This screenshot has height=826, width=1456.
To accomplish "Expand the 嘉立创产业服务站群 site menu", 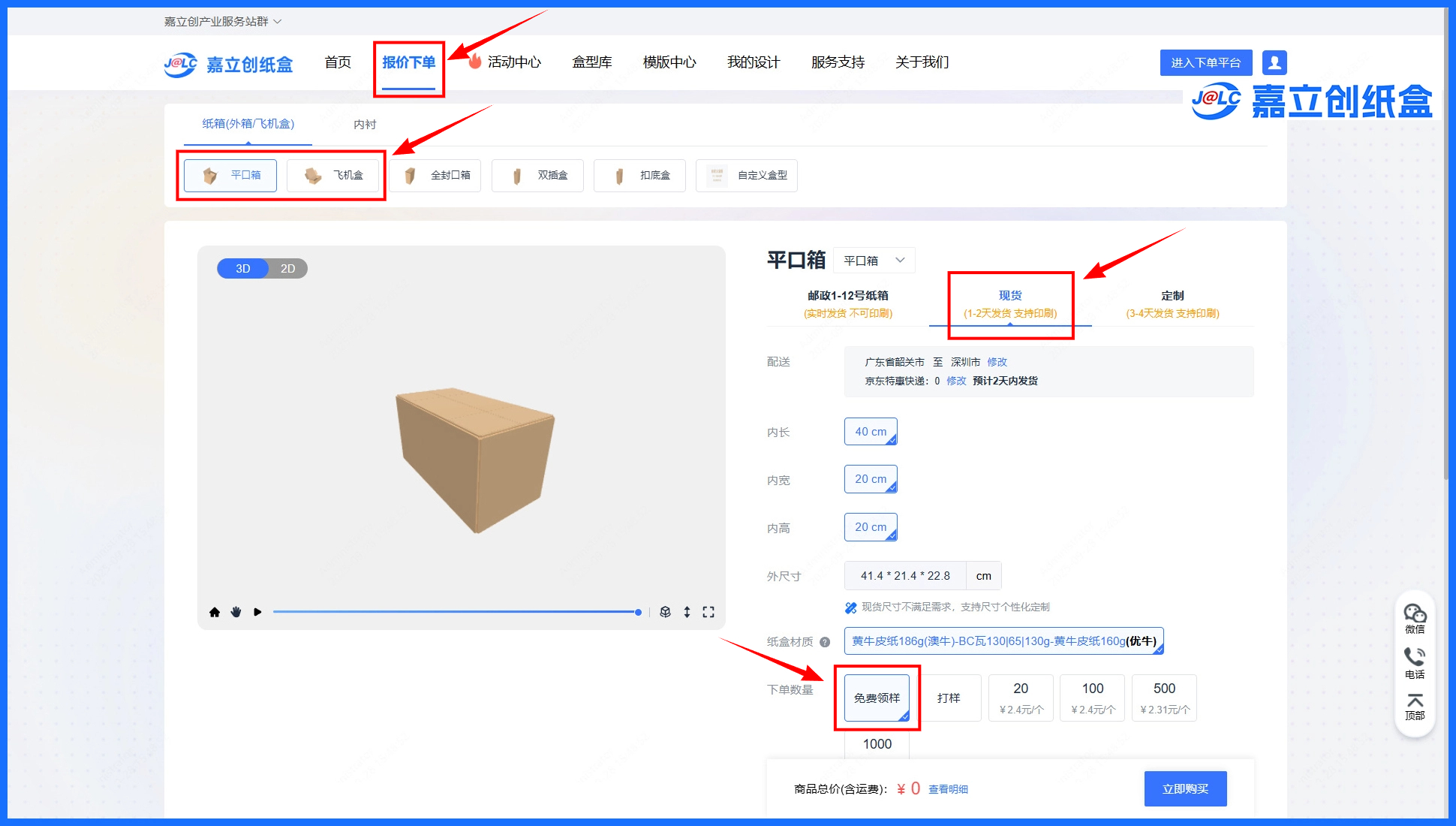I will 221,22.
